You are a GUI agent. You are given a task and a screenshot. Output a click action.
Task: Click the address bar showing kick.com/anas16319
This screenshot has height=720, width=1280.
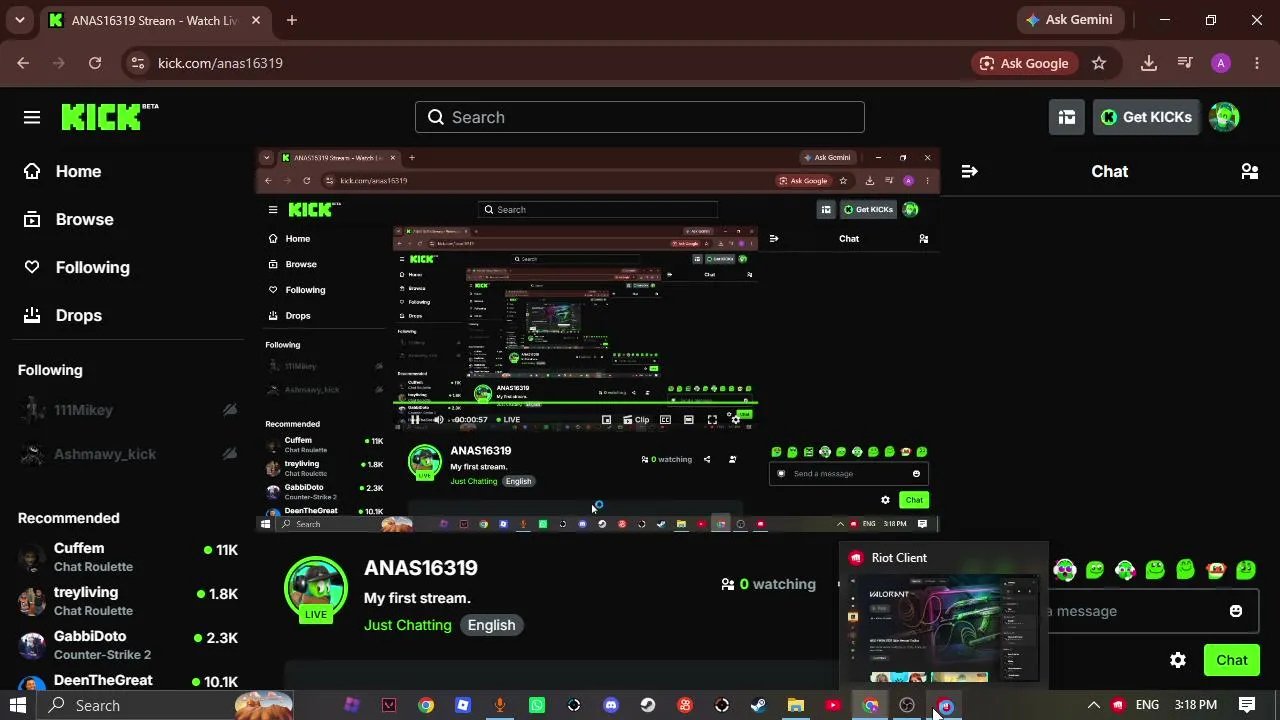pos(220,63)
